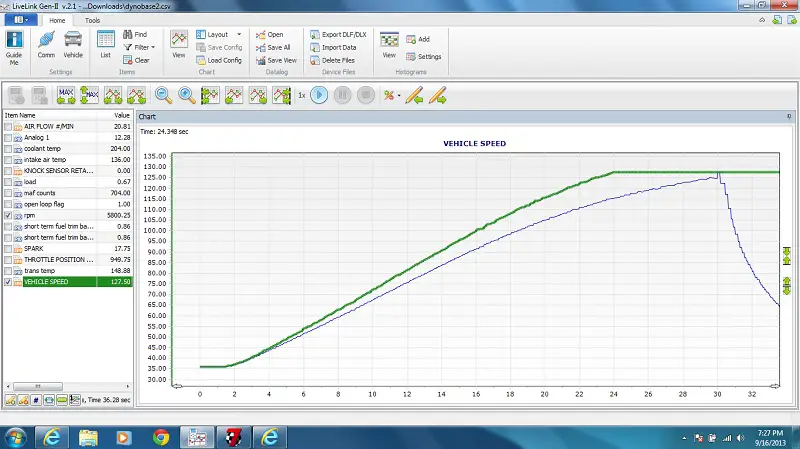Check the load checkbox
Viewport: 800px width, 449px height.
(x=8, y=182)
